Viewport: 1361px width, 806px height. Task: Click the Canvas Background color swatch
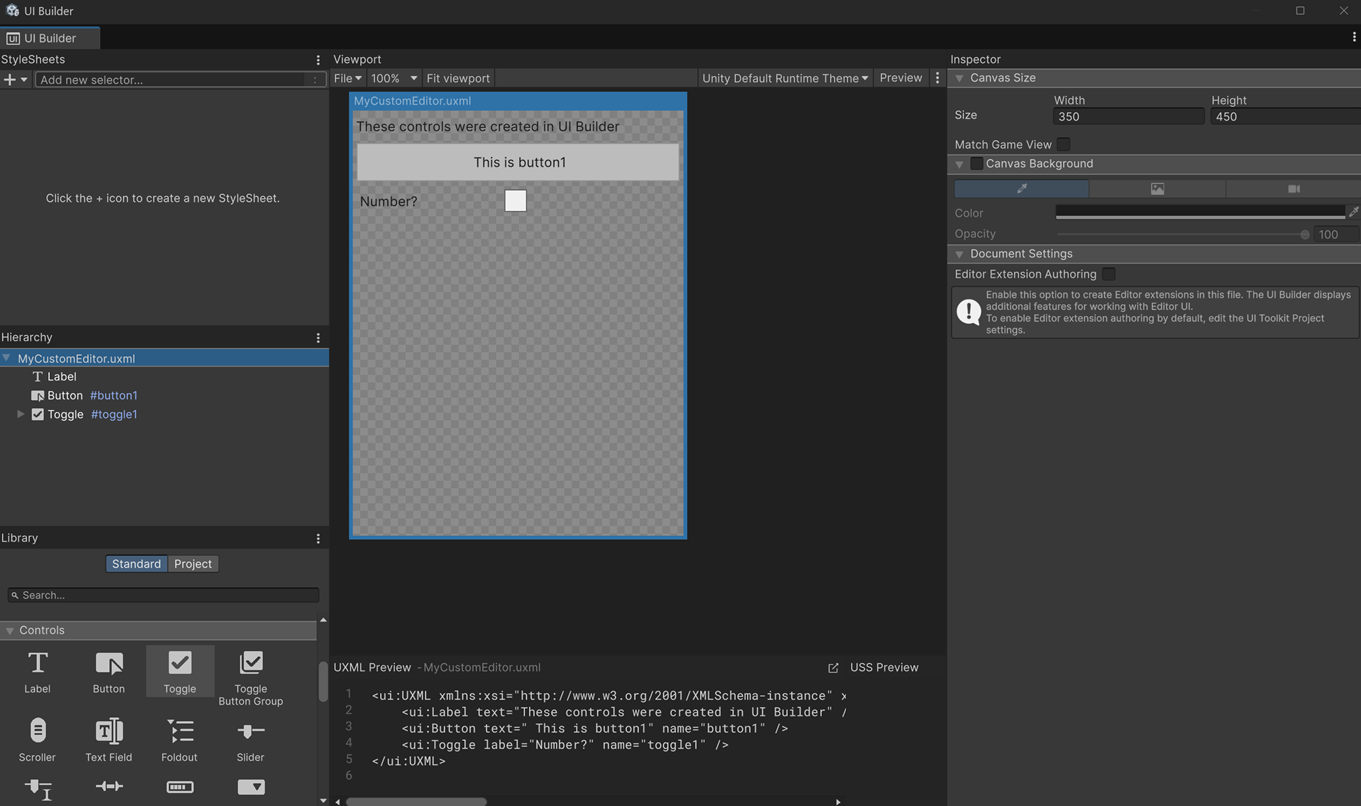tap(1200, 212)
